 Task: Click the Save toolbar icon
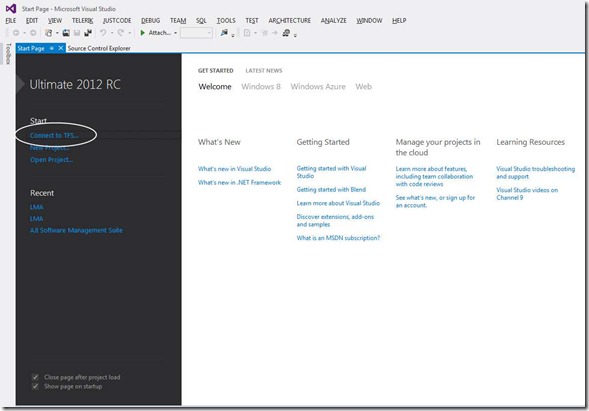(77, 33)
